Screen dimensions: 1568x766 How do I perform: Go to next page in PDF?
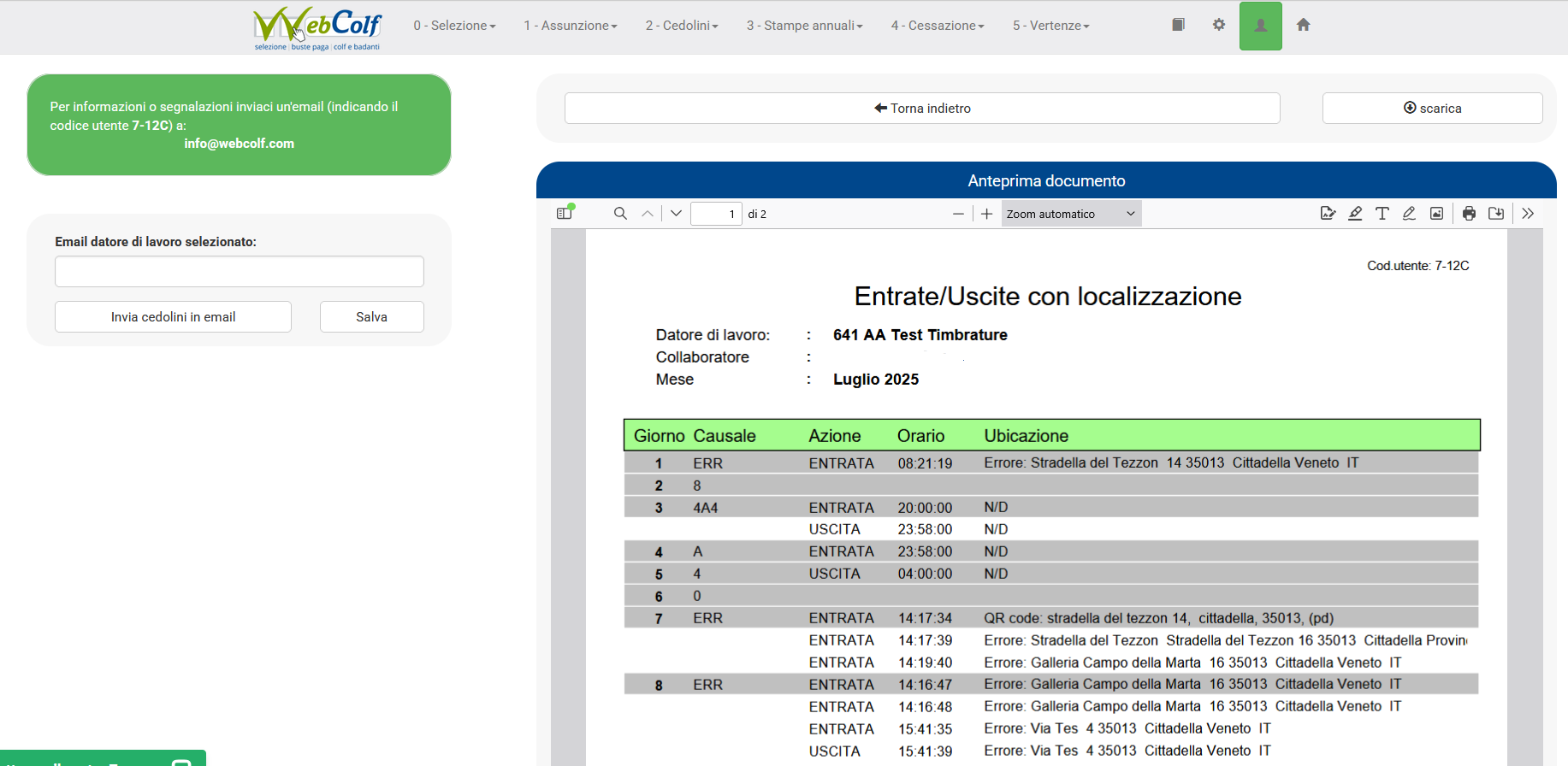(676, 214)
